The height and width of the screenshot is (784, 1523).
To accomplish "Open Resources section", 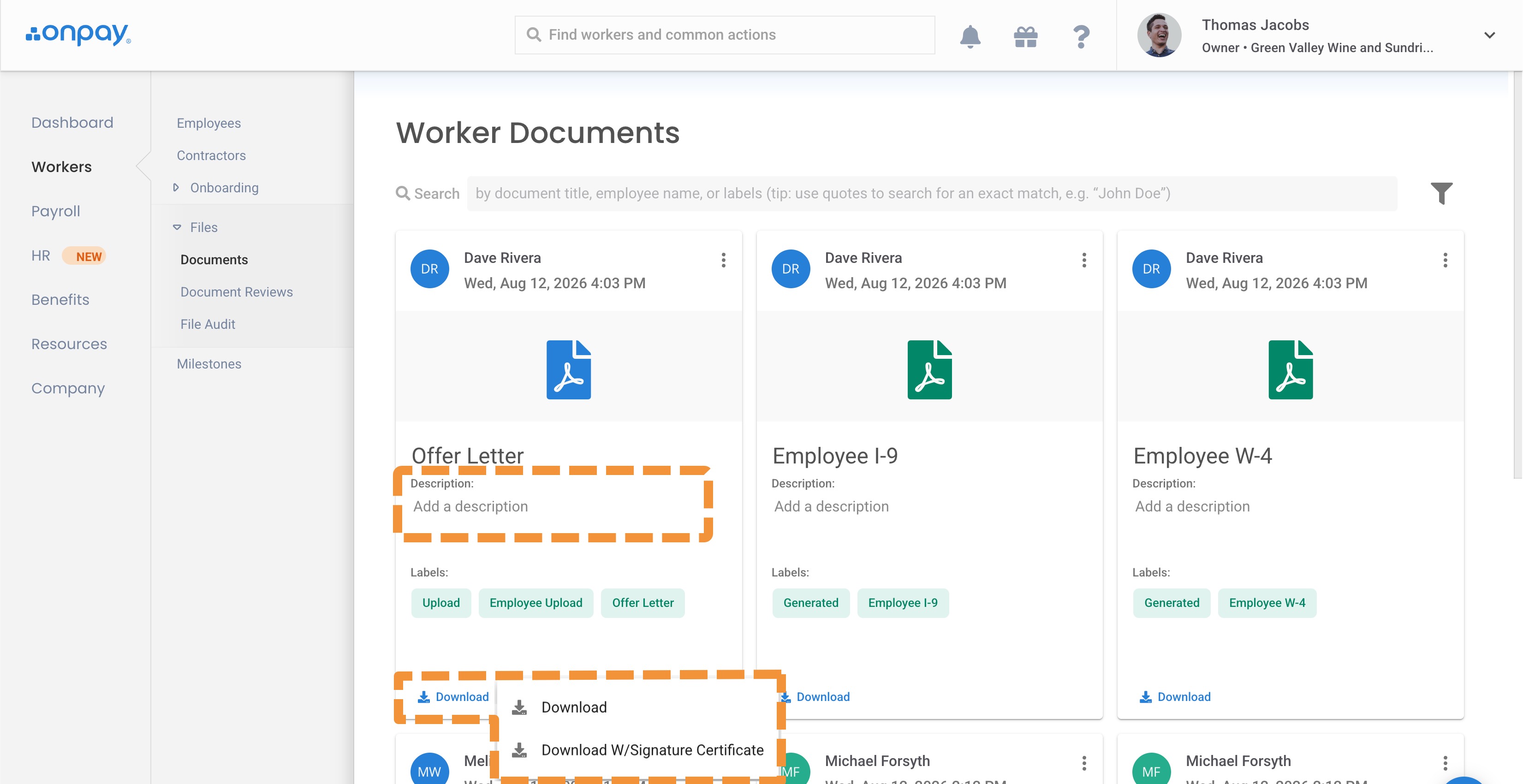I will tap(69, 344).
